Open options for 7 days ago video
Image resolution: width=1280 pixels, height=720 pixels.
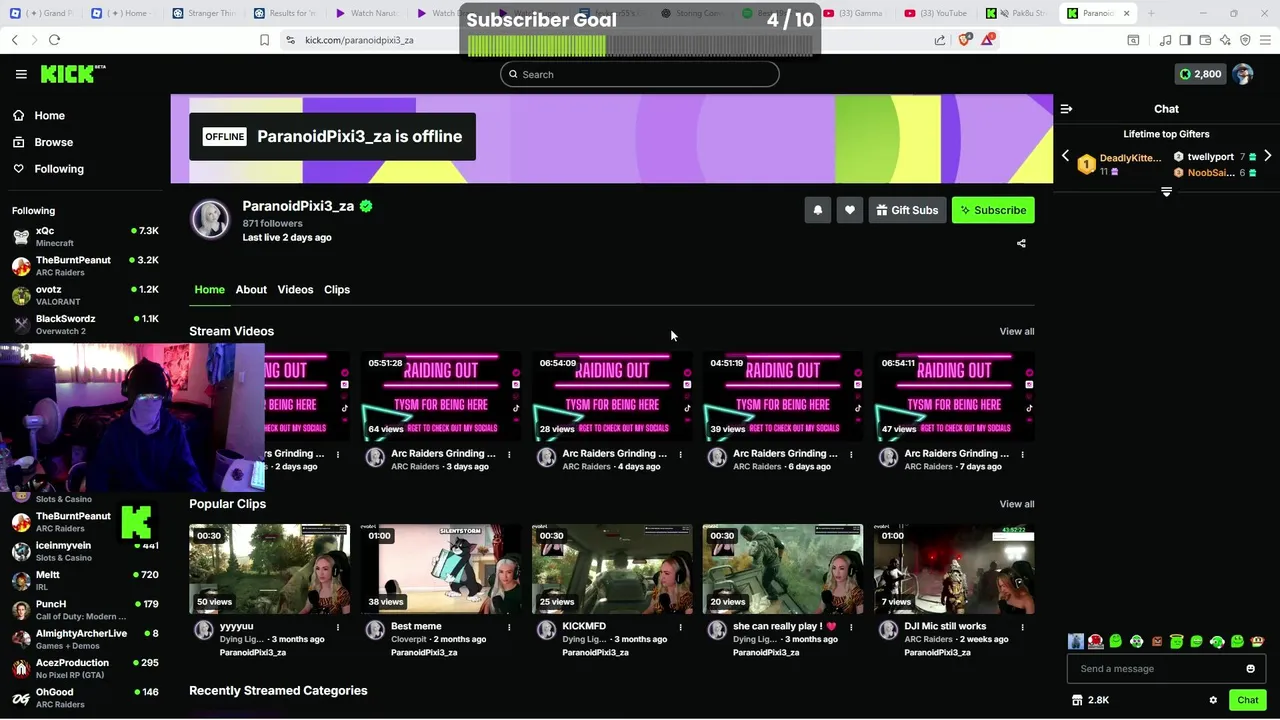pyautogui.click(x=1022, y=454)
